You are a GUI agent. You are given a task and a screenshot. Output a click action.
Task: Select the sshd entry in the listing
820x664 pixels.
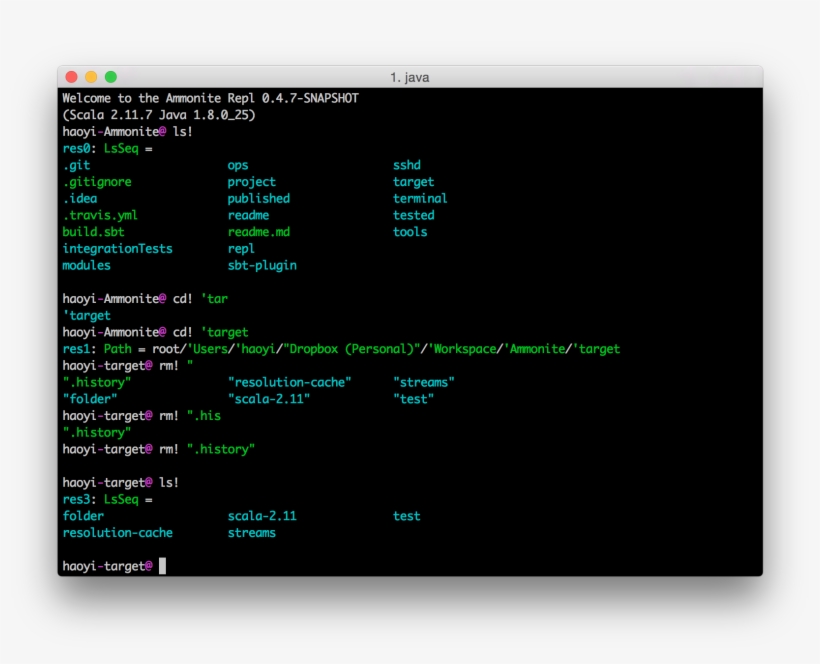(407, 165)
